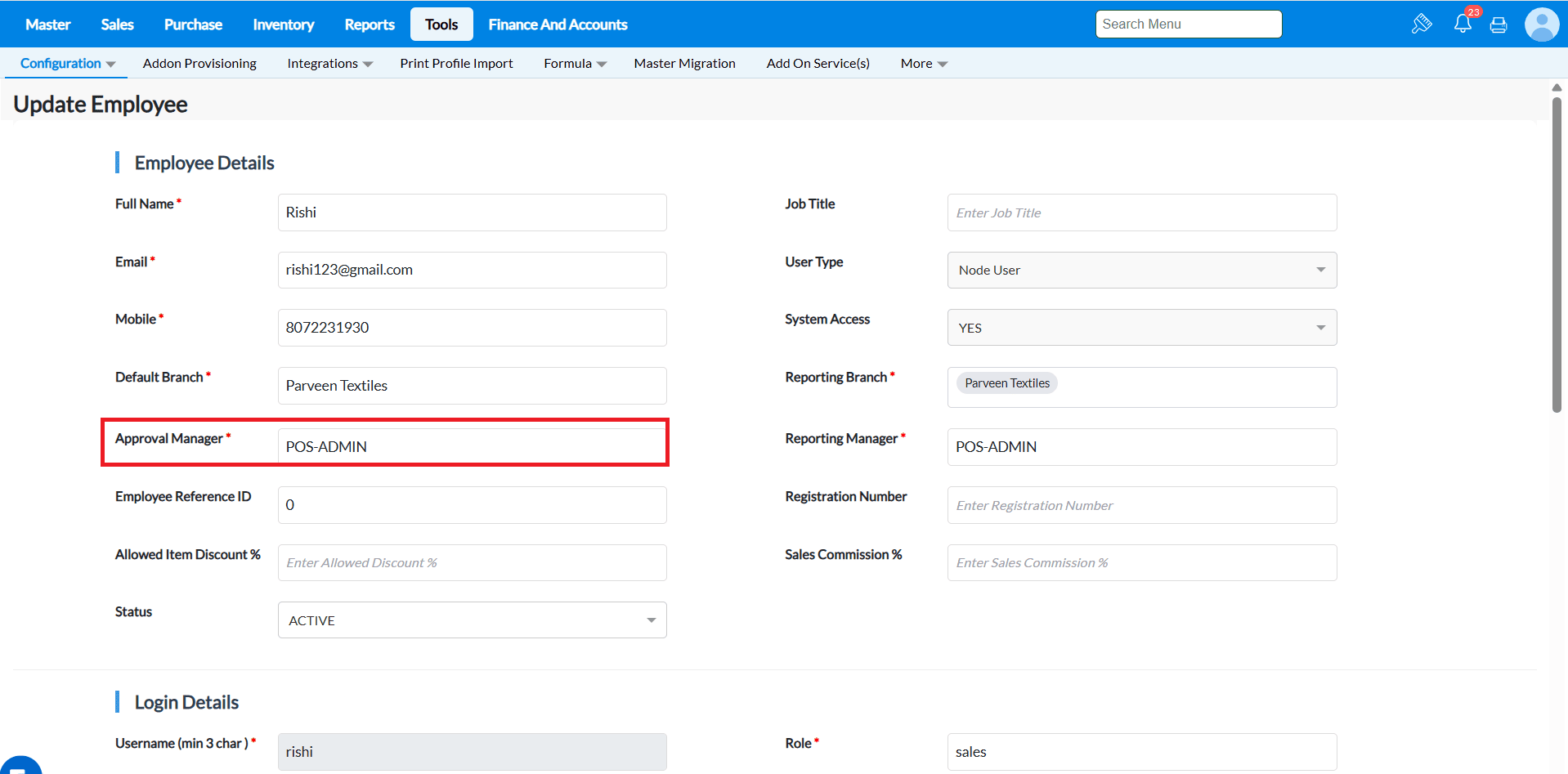Open the user profile avatar
The height and width of the screenshot is (774, 1568).
(x=1541, y=25)
